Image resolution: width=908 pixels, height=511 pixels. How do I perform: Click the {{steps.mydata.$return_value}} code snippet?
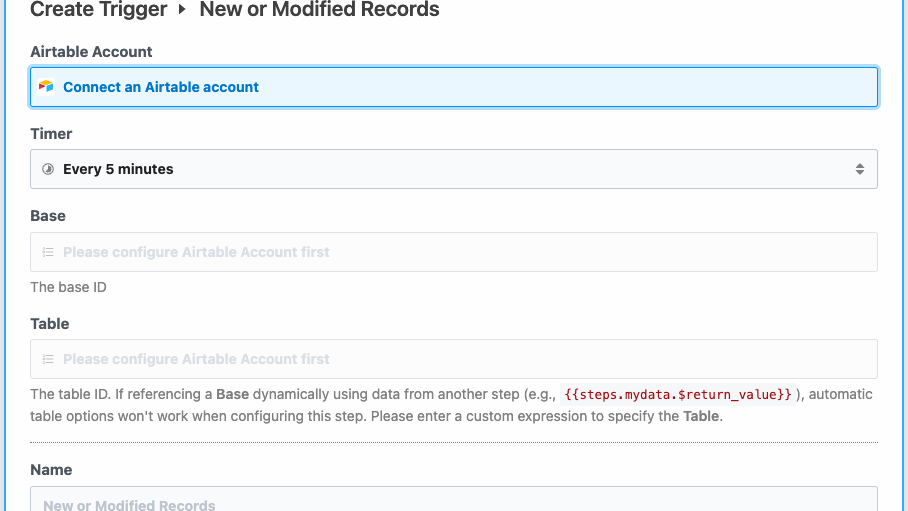click(x=678, y=395)
